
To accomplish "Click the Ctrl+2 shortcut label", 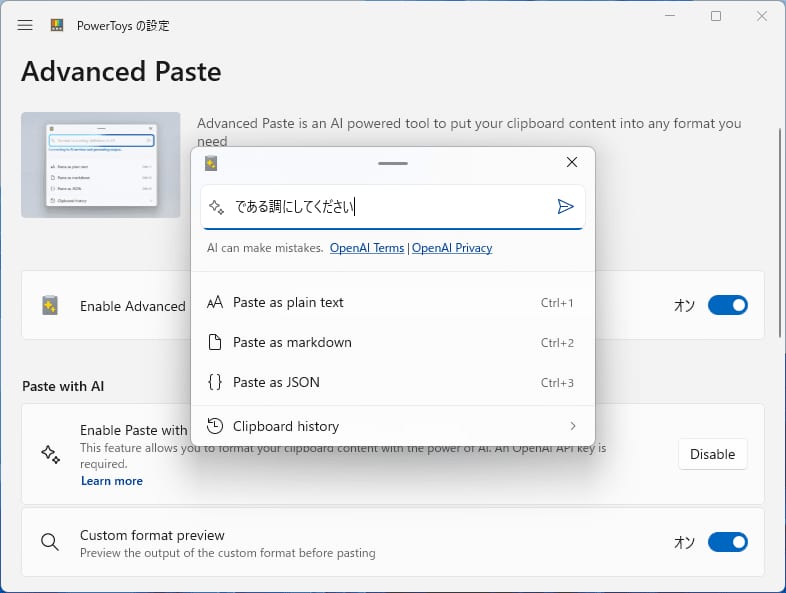I will pyautogui.click(x=556, y=343).
